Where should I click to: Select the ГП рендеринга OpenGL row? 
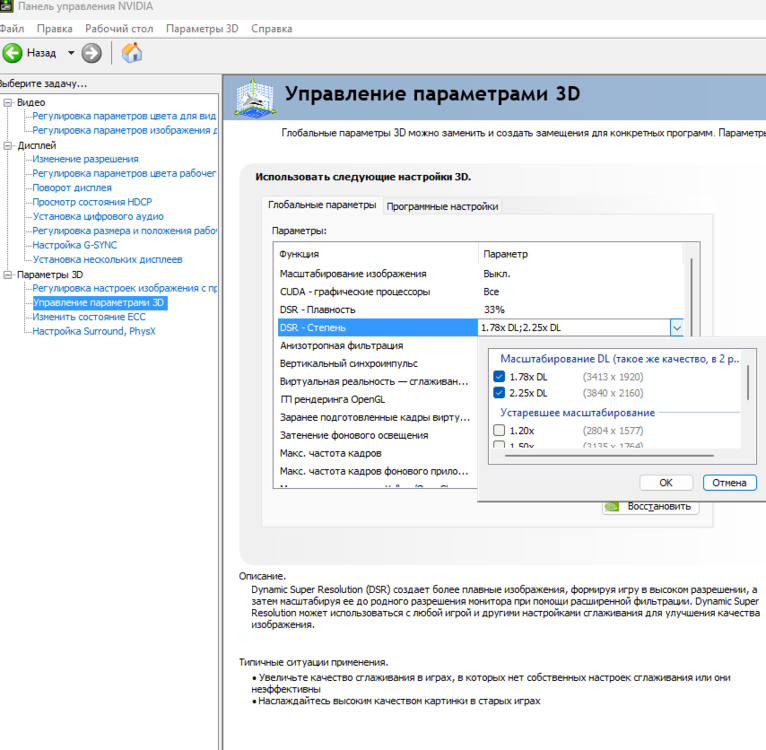pos(377,400)
